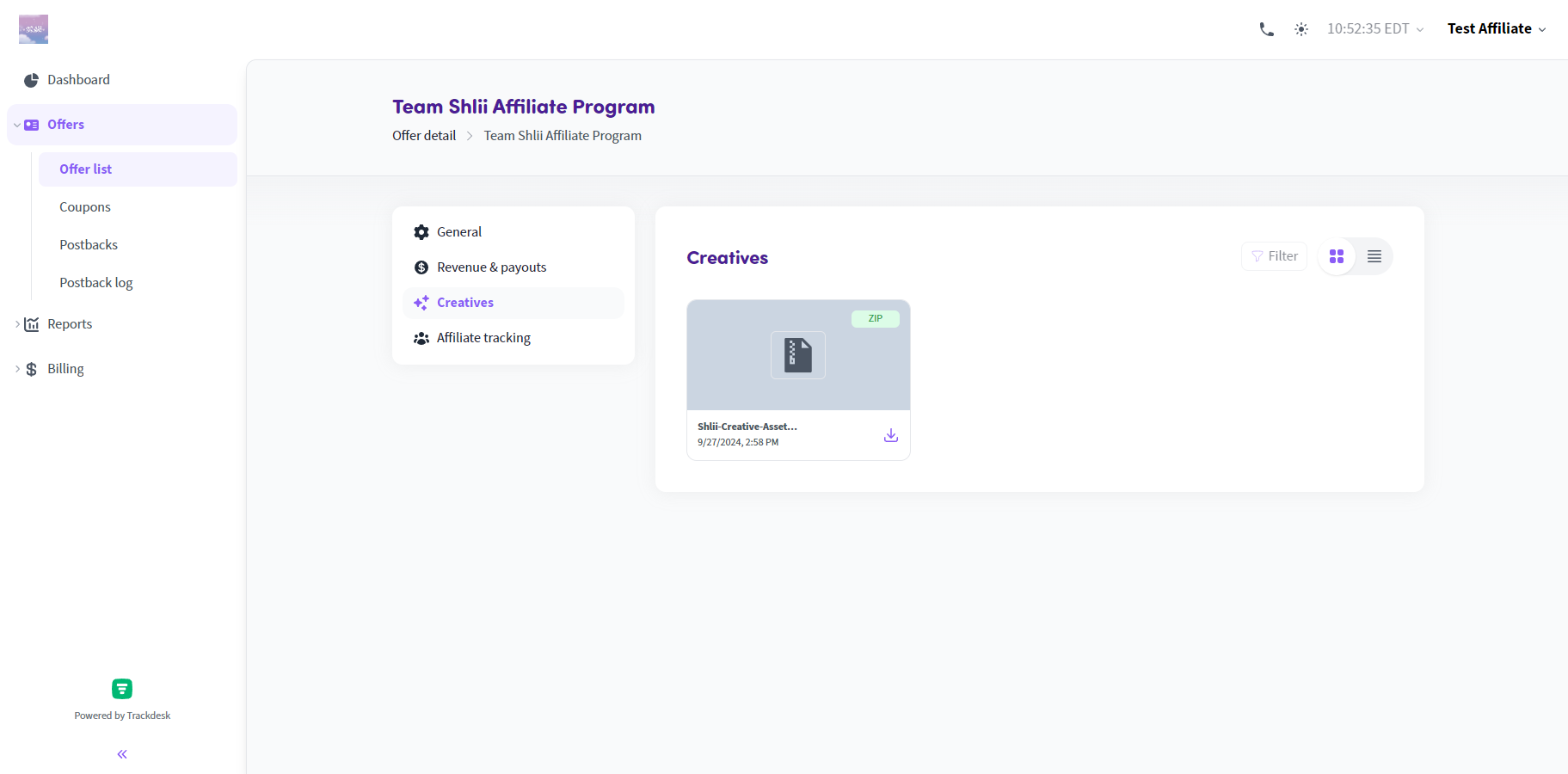
Task: Toggle the light/dark theme sun icon
Action: tap(1301, 29)
